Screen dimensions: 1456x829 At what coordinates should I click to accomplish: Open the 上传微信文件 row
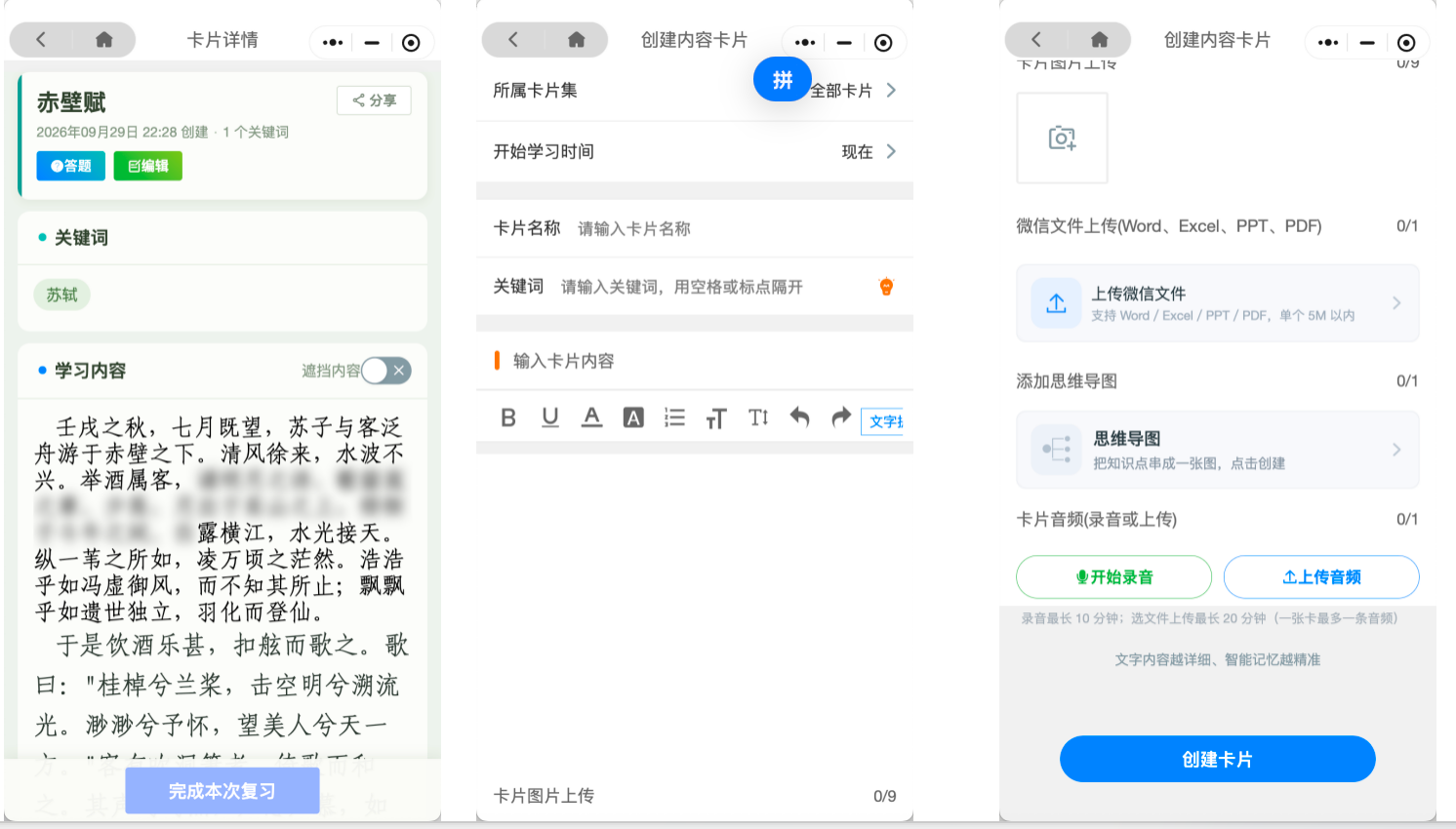[x=1218, y=303]
